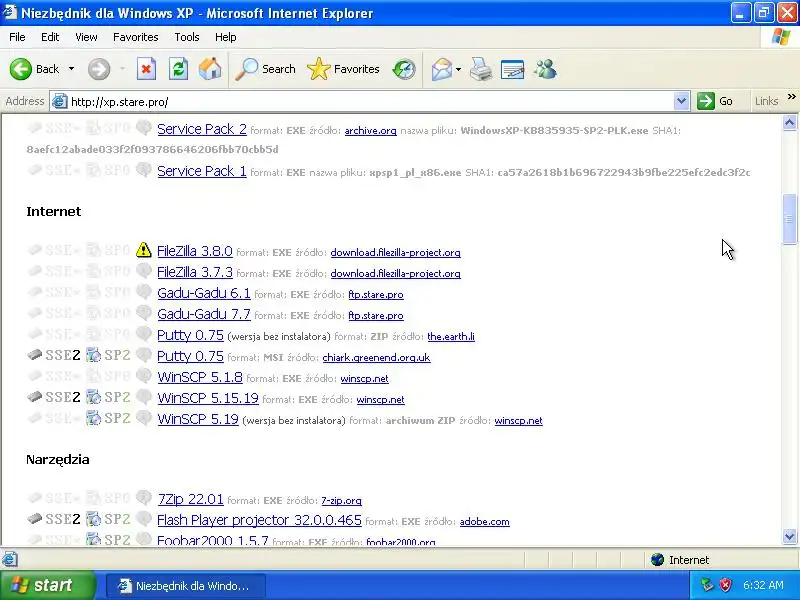Open the Messenger people icon
Viewport: 800px width, 600px height.
(x=545, y=69)
